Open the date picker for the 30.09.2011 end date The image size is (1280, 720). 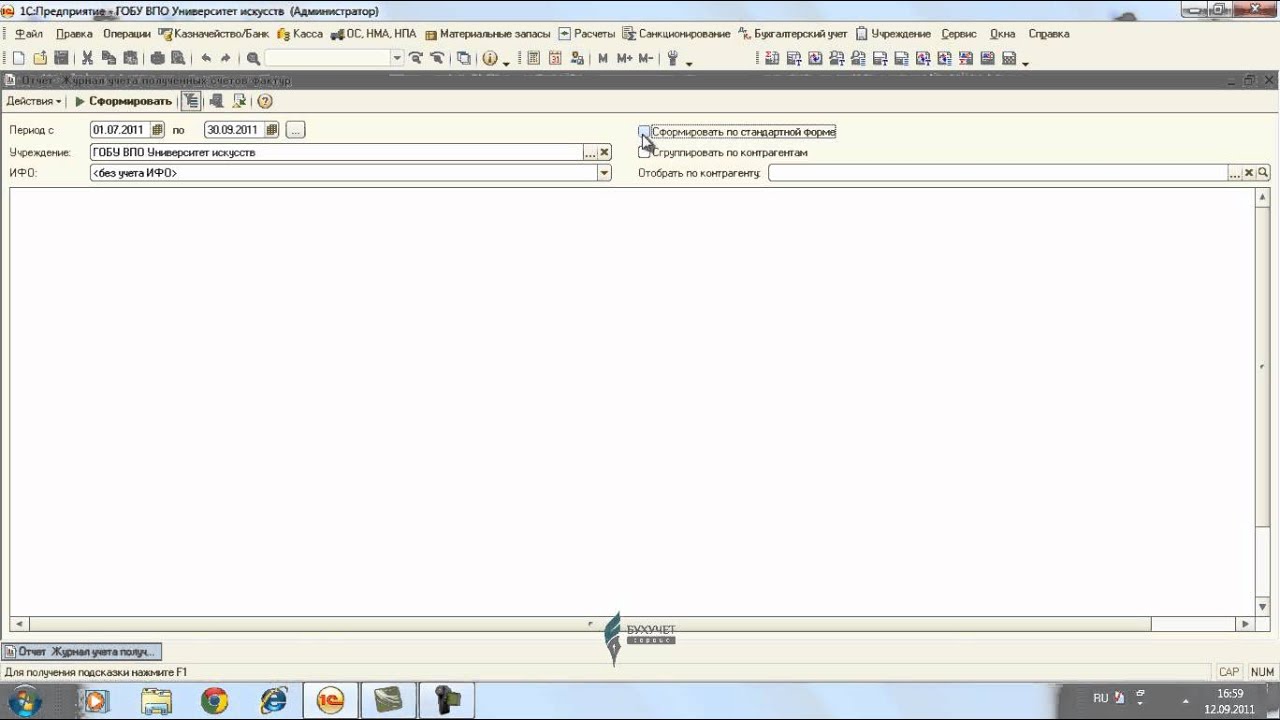tap(272, 130)
